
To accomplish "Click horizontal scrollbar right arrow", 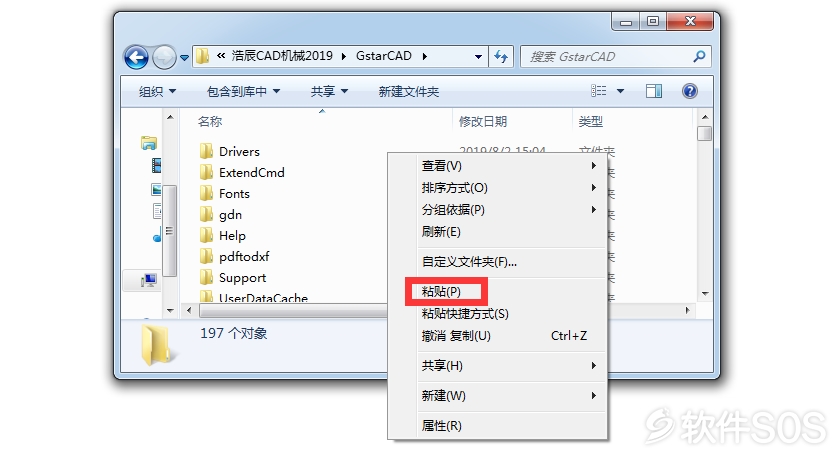I will click(687, 310).
